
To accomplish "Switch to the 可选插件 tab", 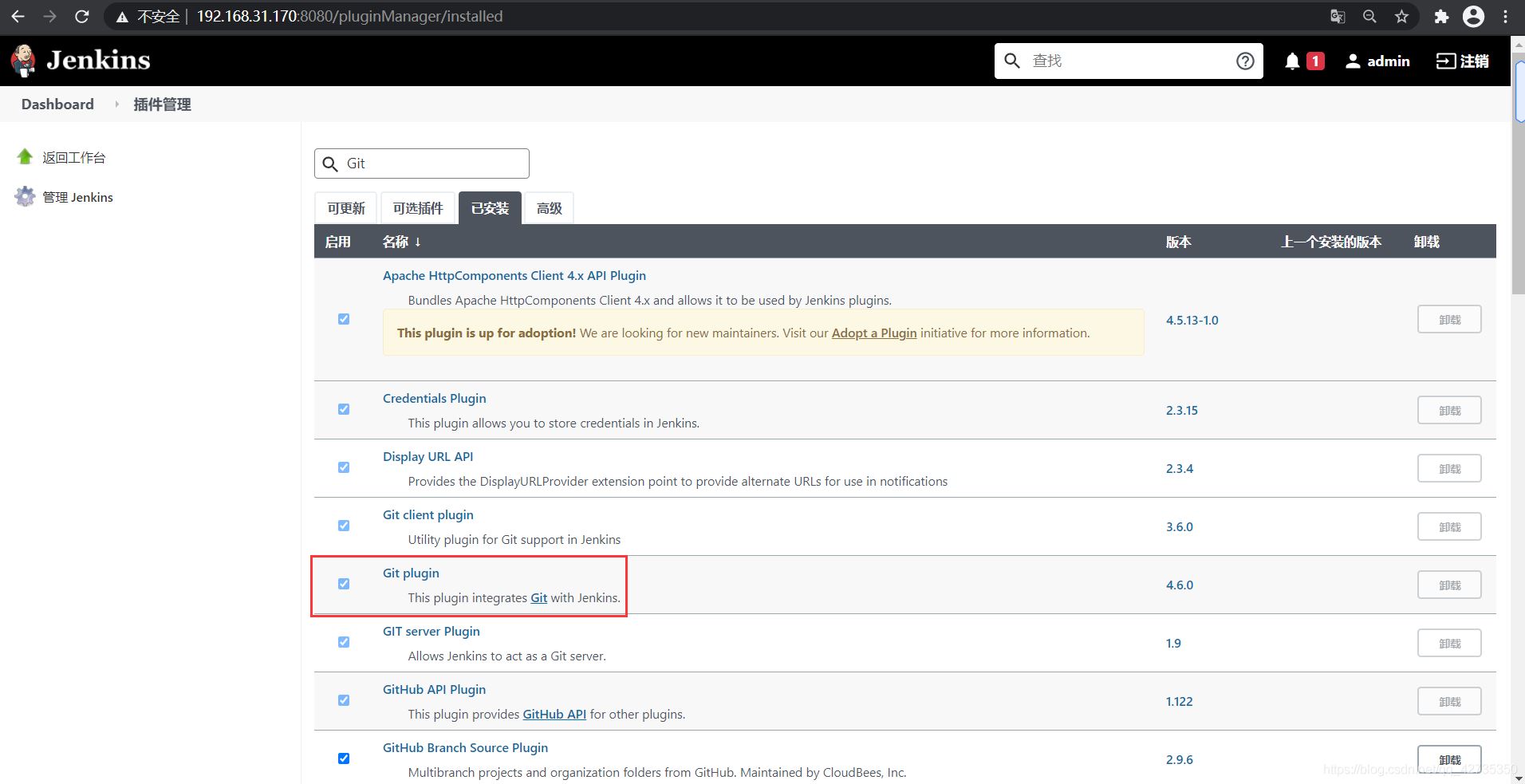I will click(x=418, y=208).
